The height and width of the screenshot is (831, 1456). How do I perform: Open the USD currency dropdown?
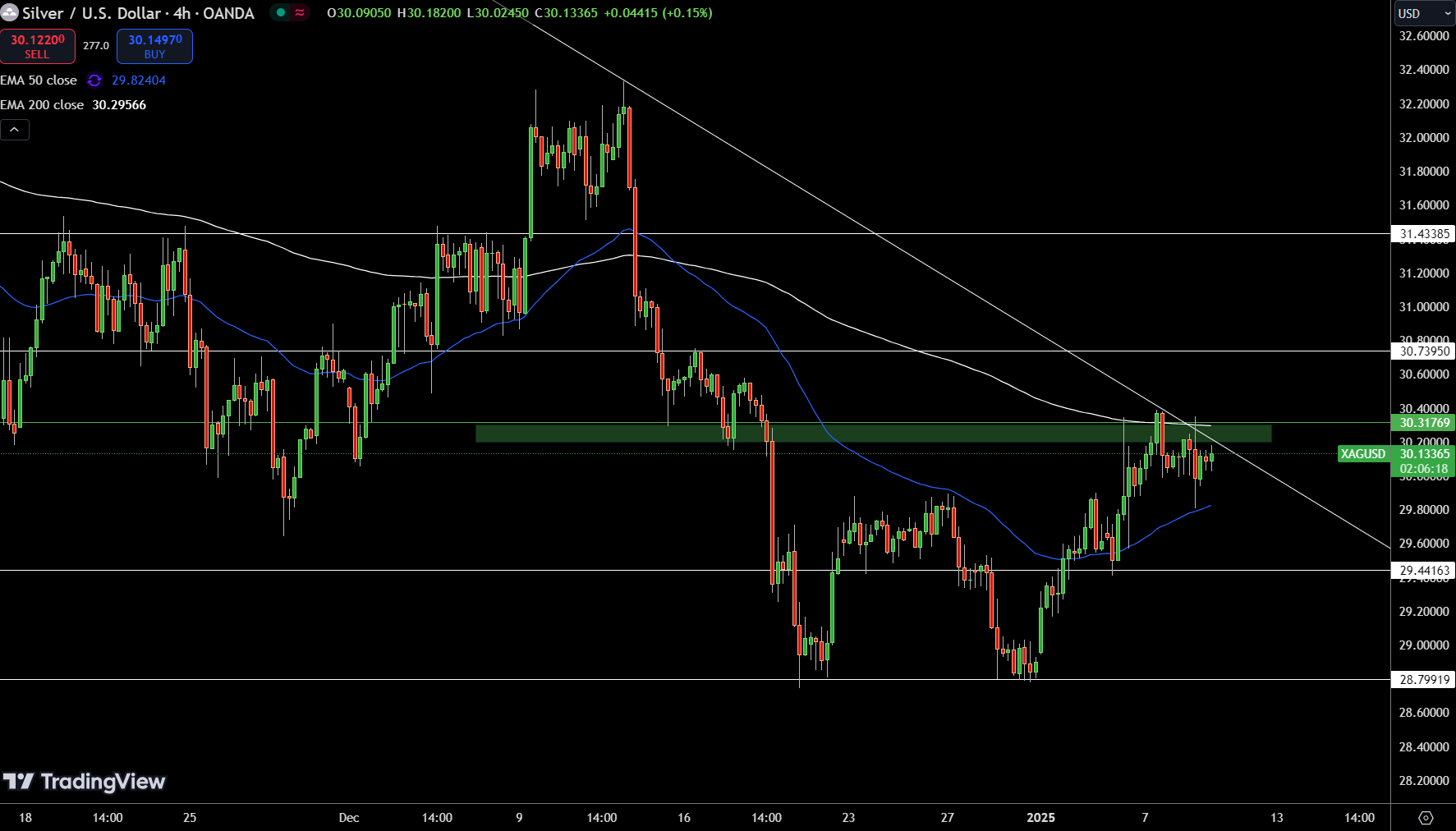click(x=1425, y=13)
